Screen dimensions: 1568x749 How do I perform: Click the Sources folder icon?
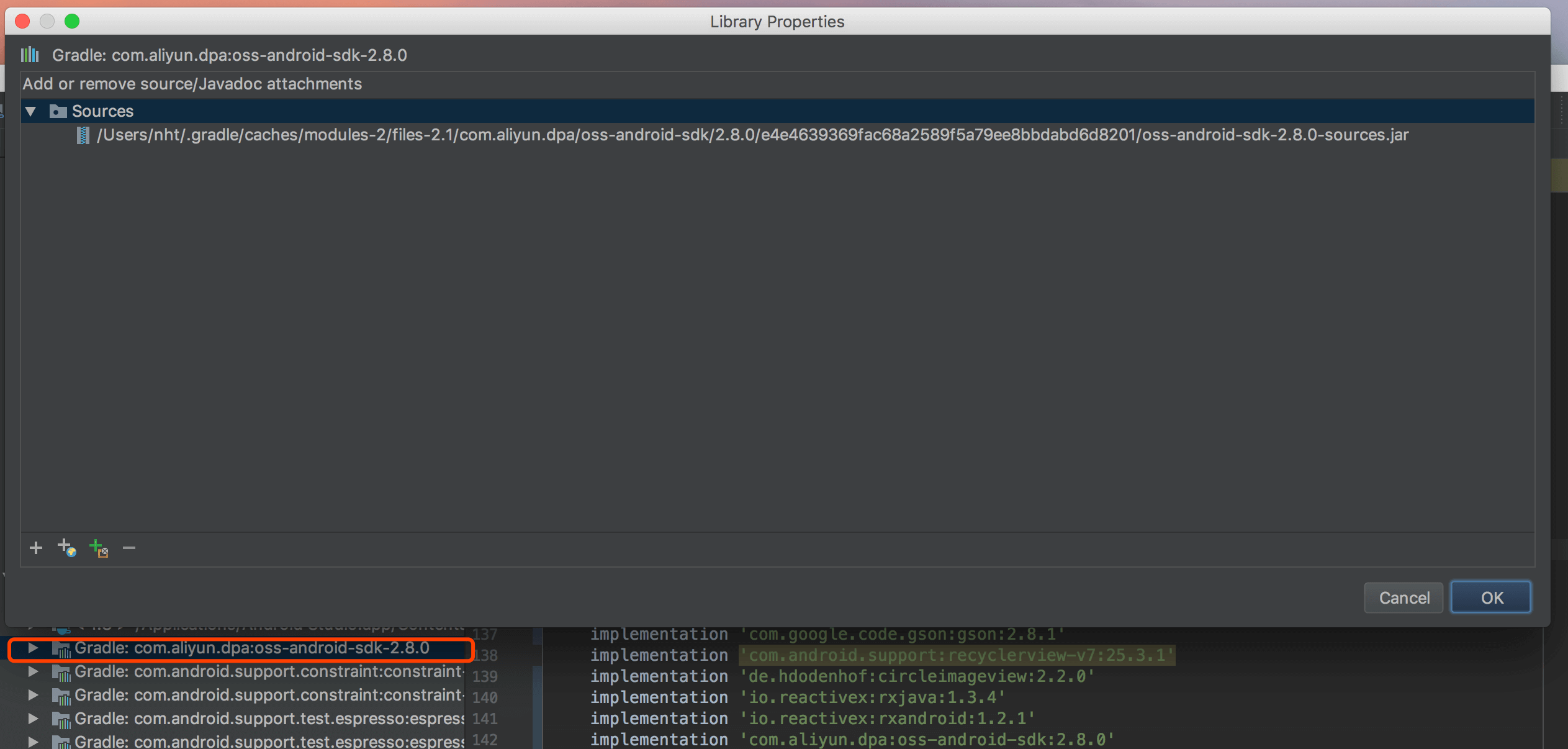[x=58, y=111]
